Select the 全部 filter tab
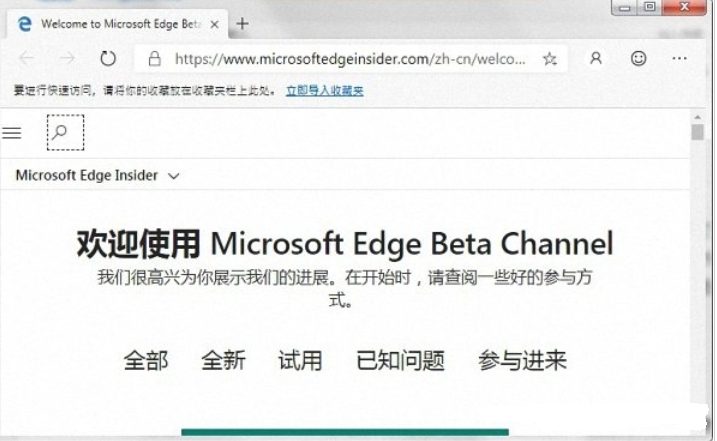The height and width of the screenshot is (441, 717). (146, 360)
